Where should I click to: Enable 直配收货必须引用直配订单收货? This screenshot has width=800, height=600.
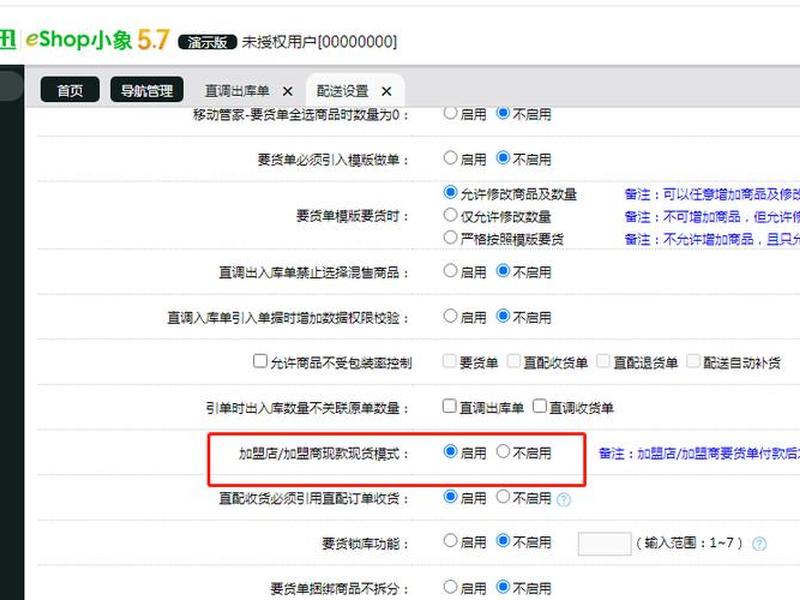click(450, 496)
